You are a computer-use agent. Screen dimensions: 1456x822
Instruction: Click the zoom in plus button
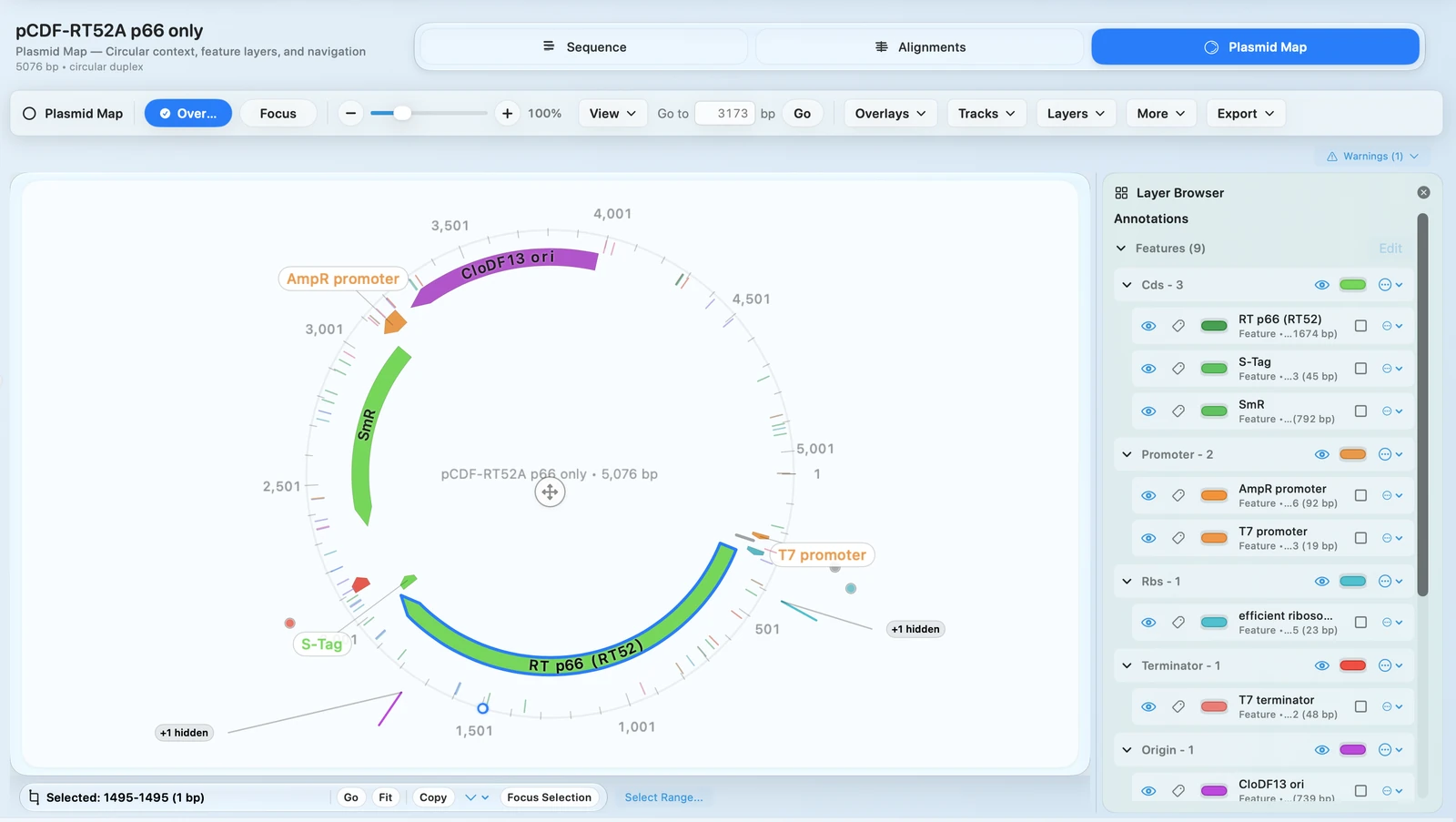pos(507,114)
